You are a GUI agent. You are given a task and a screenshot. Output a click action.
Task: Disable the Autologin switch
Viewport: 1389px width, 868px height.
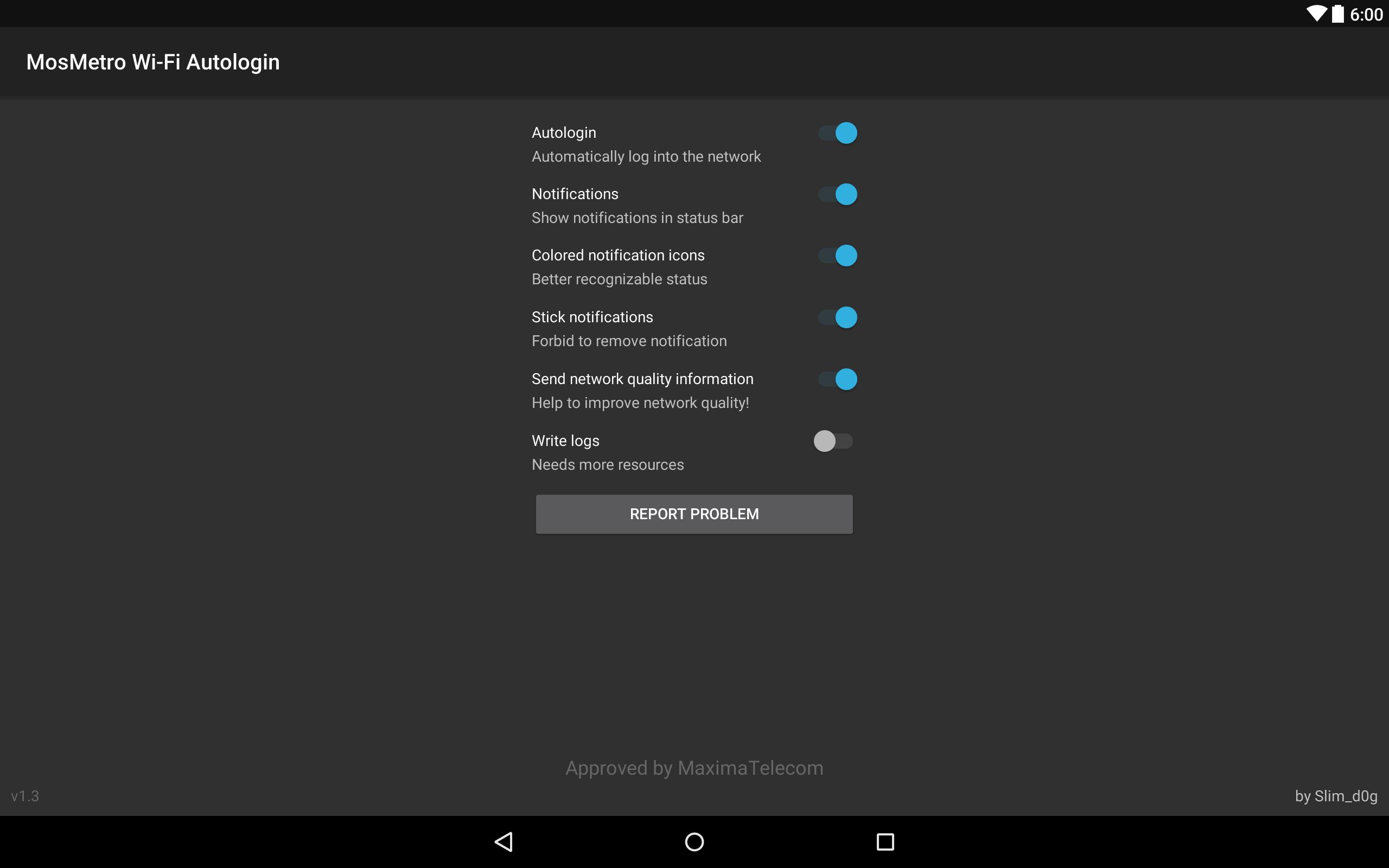point(836,132)
